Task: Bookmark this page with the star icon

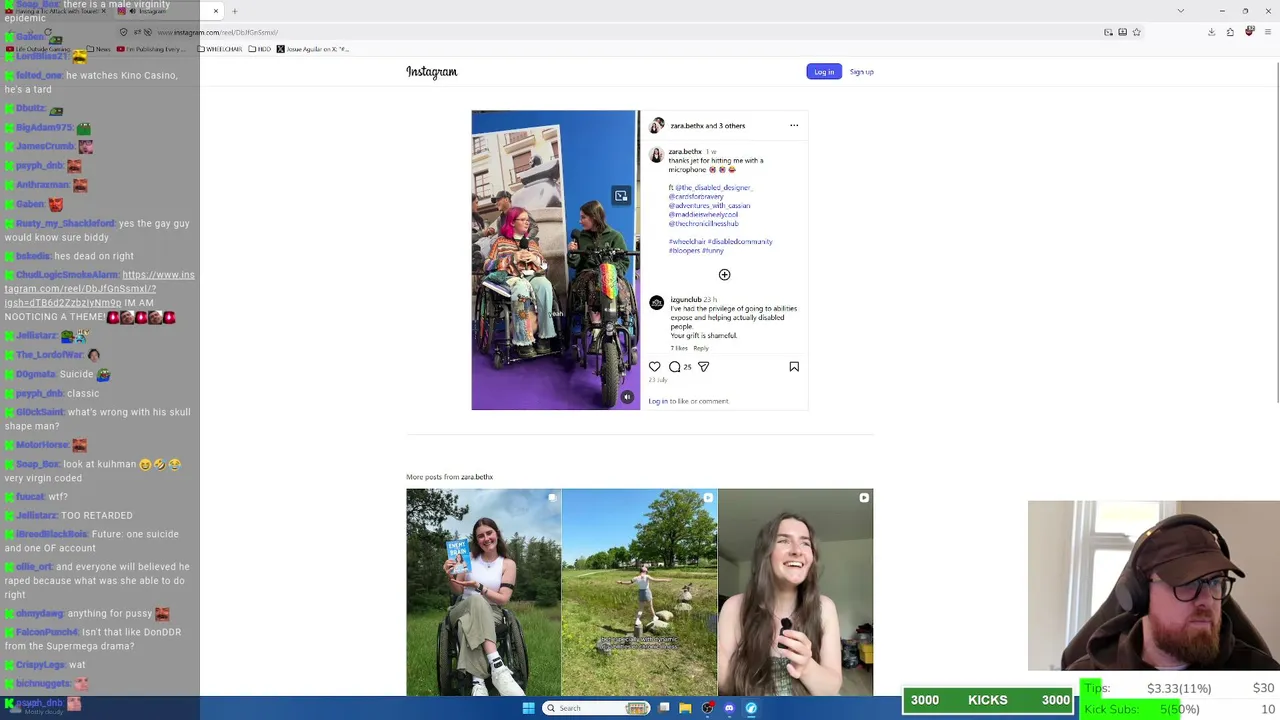Action: pyautogui.click(x=1137, y=32)
